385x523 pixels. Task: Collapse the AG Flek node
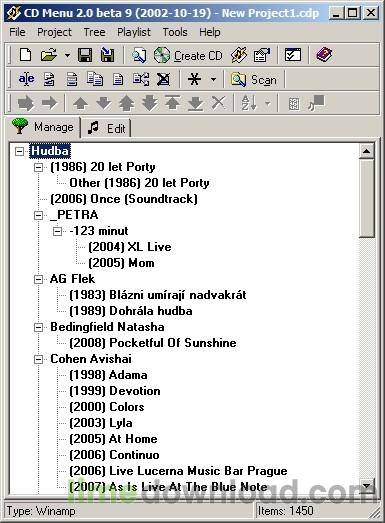(39, 279)
